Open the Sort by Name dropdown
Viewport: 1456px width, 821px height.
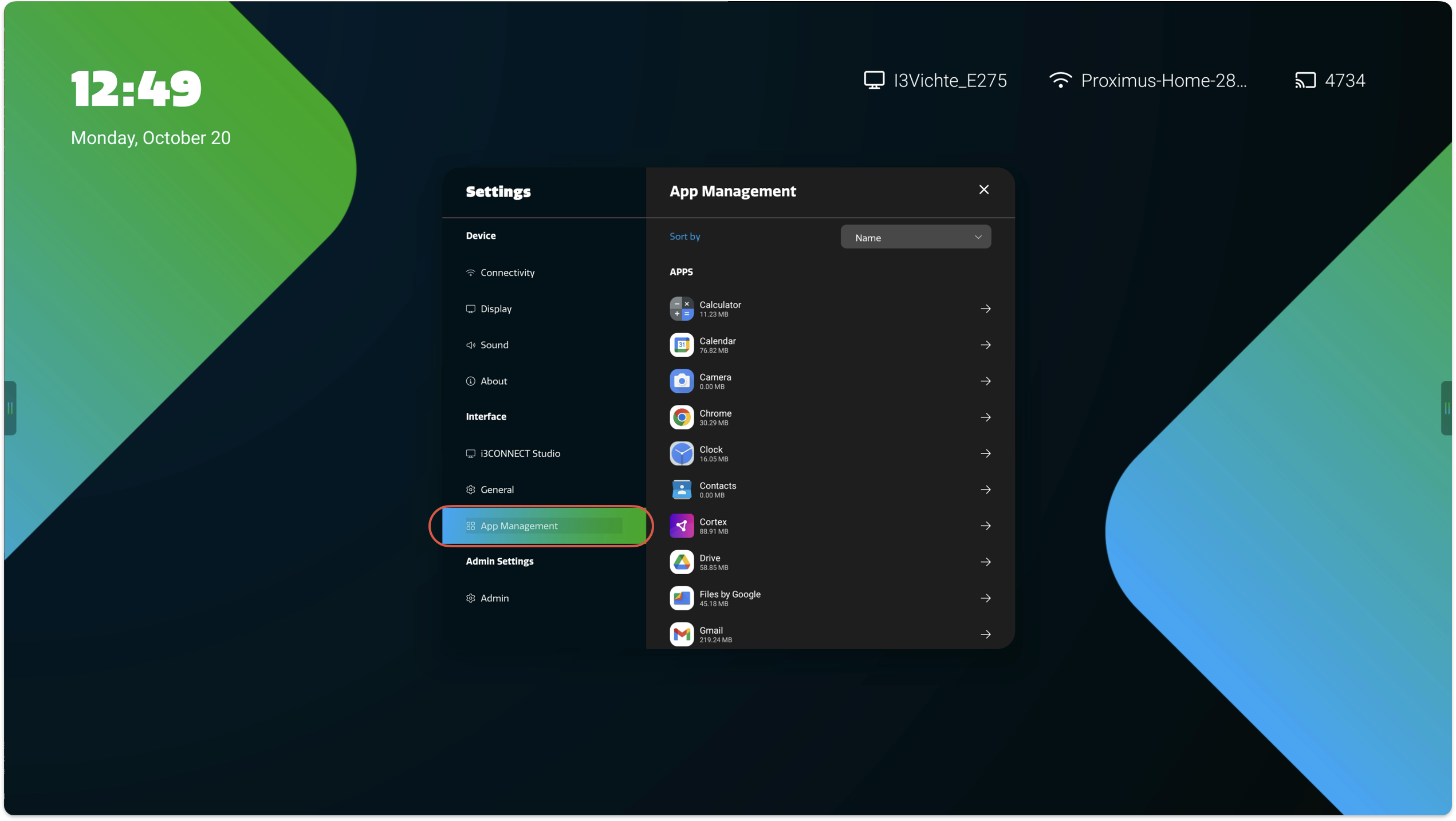pyautogui.click(x=915, y=237)
